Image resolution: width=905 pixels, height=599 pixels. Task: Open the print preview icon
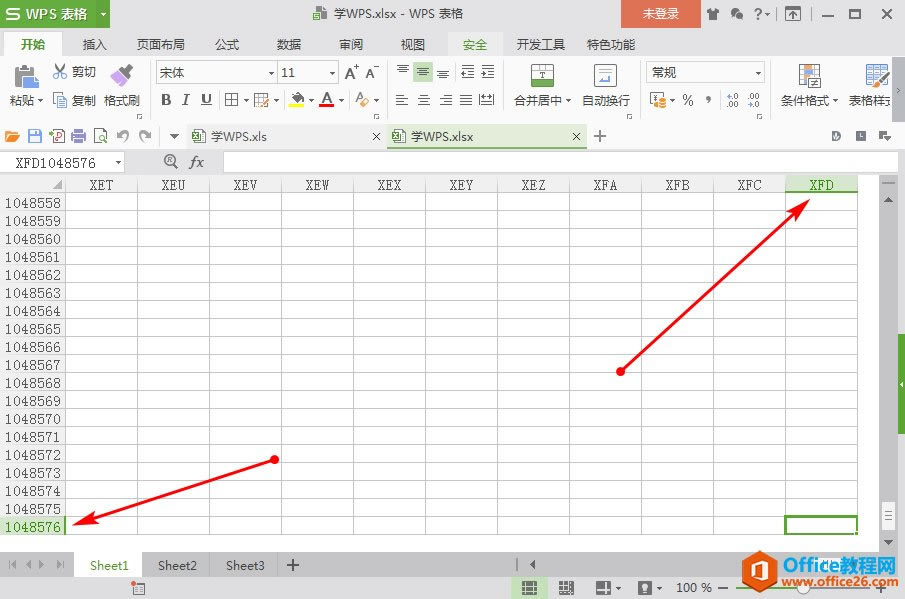tap(101, 135)
